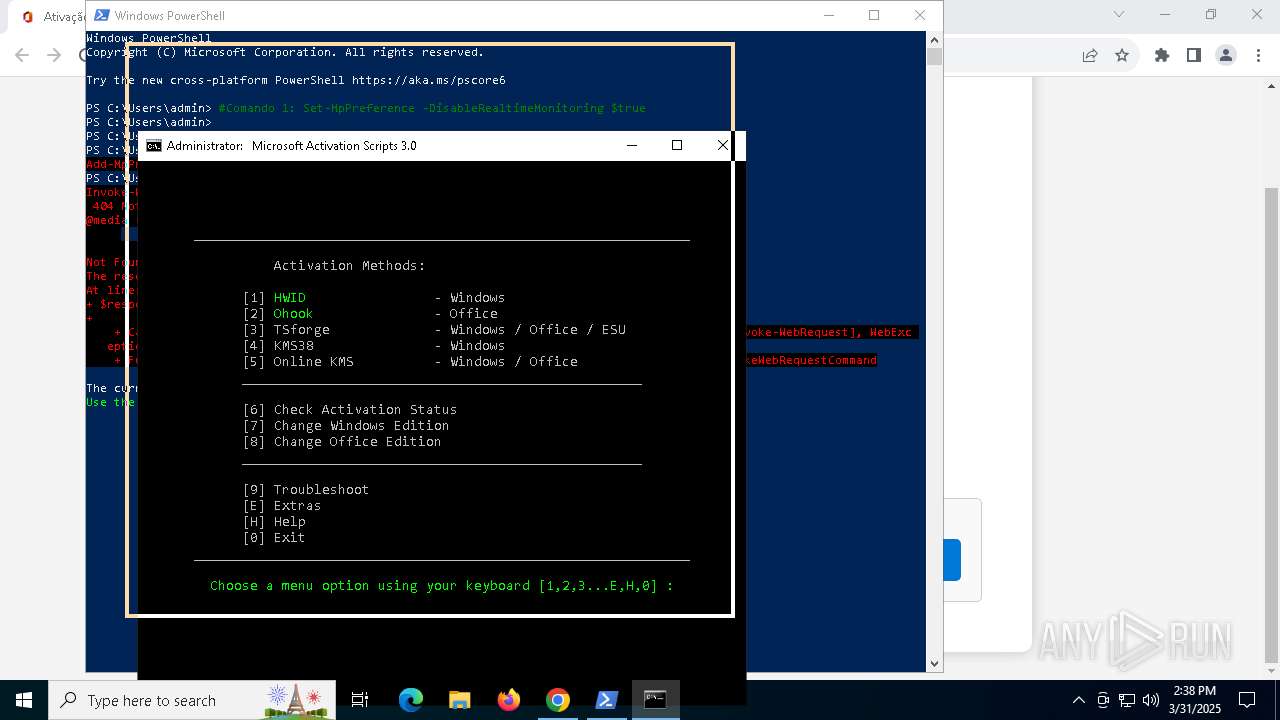This screenshot has height=720, width=1280.
Task: Open the taskbar clock and date
Action: (x=1195, y=700)
